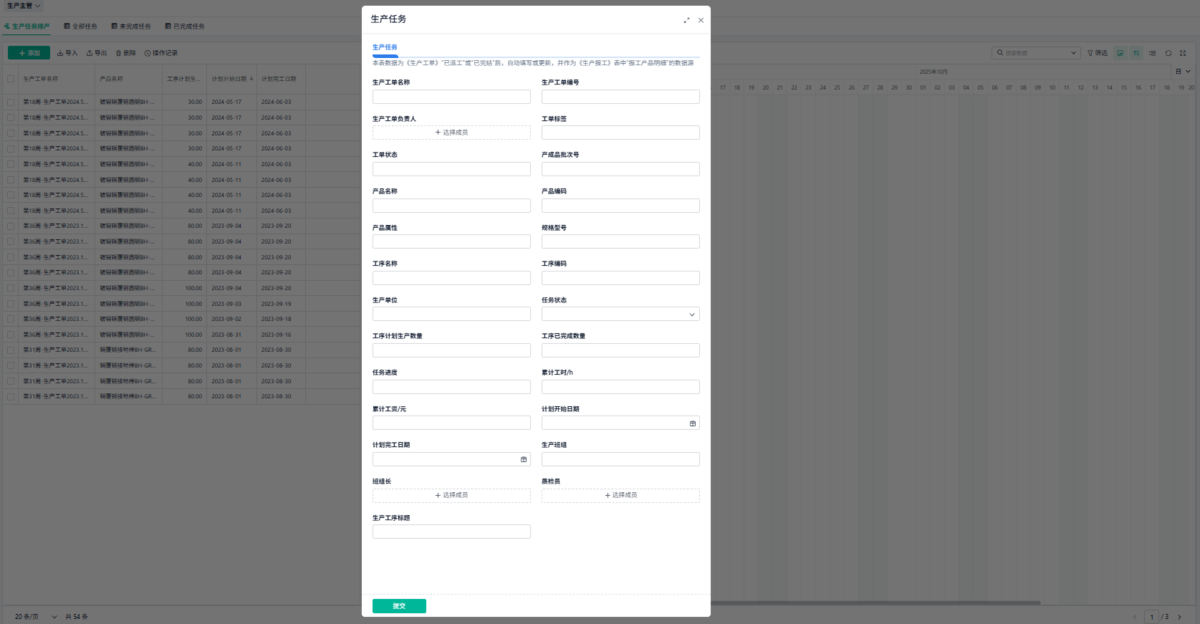Click the 产品属性 input field

[451, 241]
